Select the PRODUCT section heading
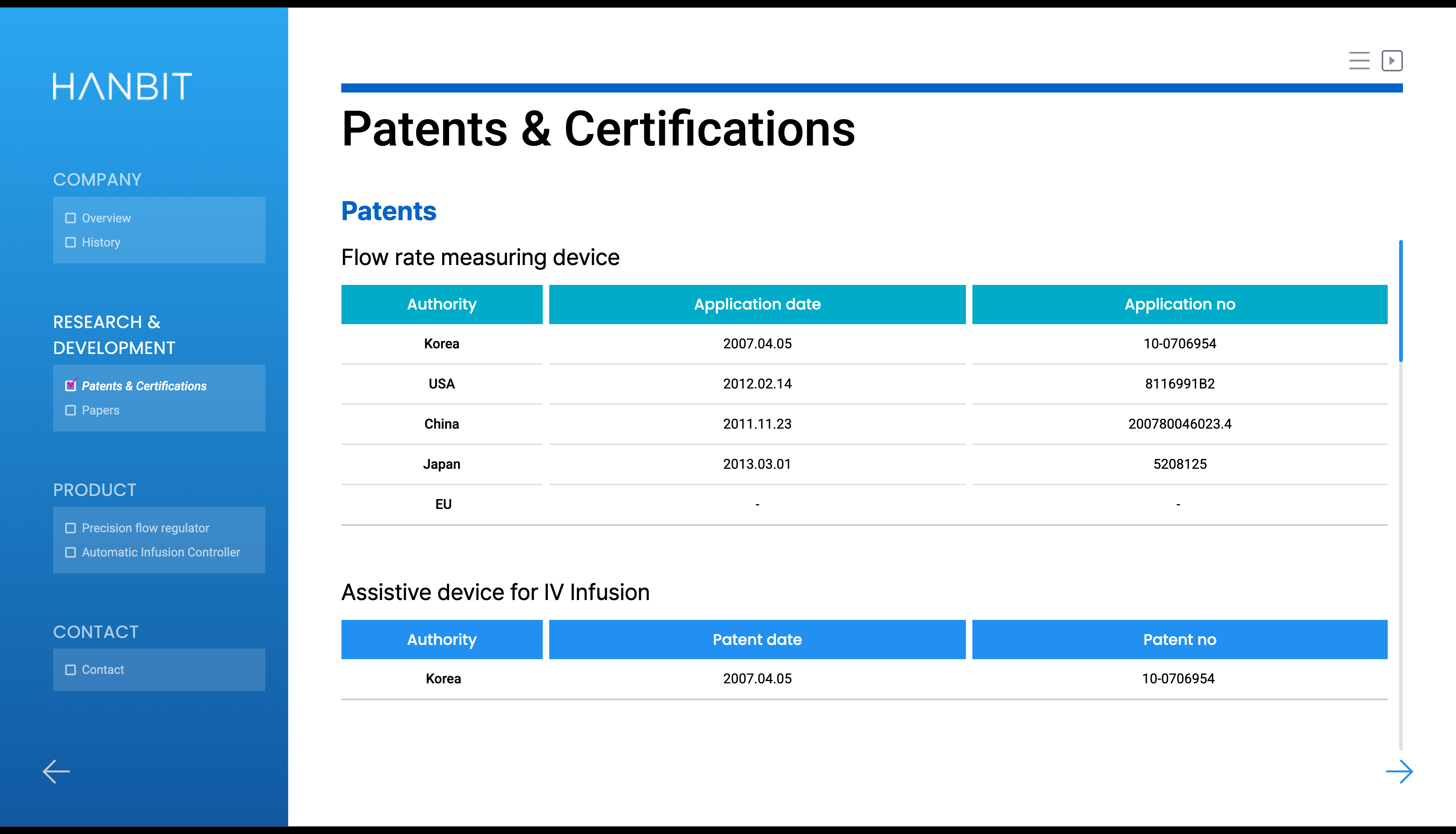This screenshot has height=834, width=1456. [x=95, y=490]
